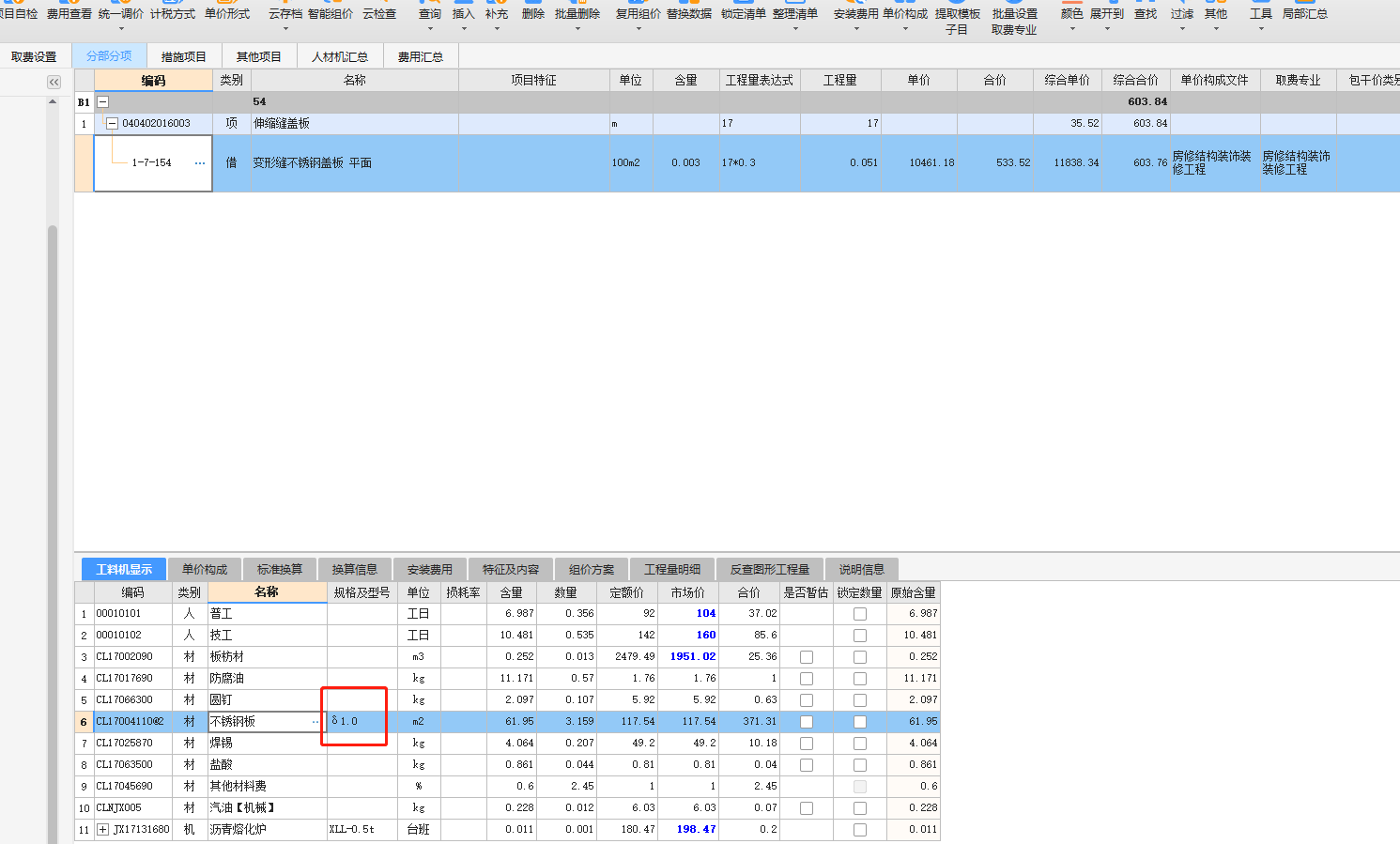Collapse item 040402016003 伸缩缝盖板
Viewport: 1400px width, 844px height.
pos(113,124)
